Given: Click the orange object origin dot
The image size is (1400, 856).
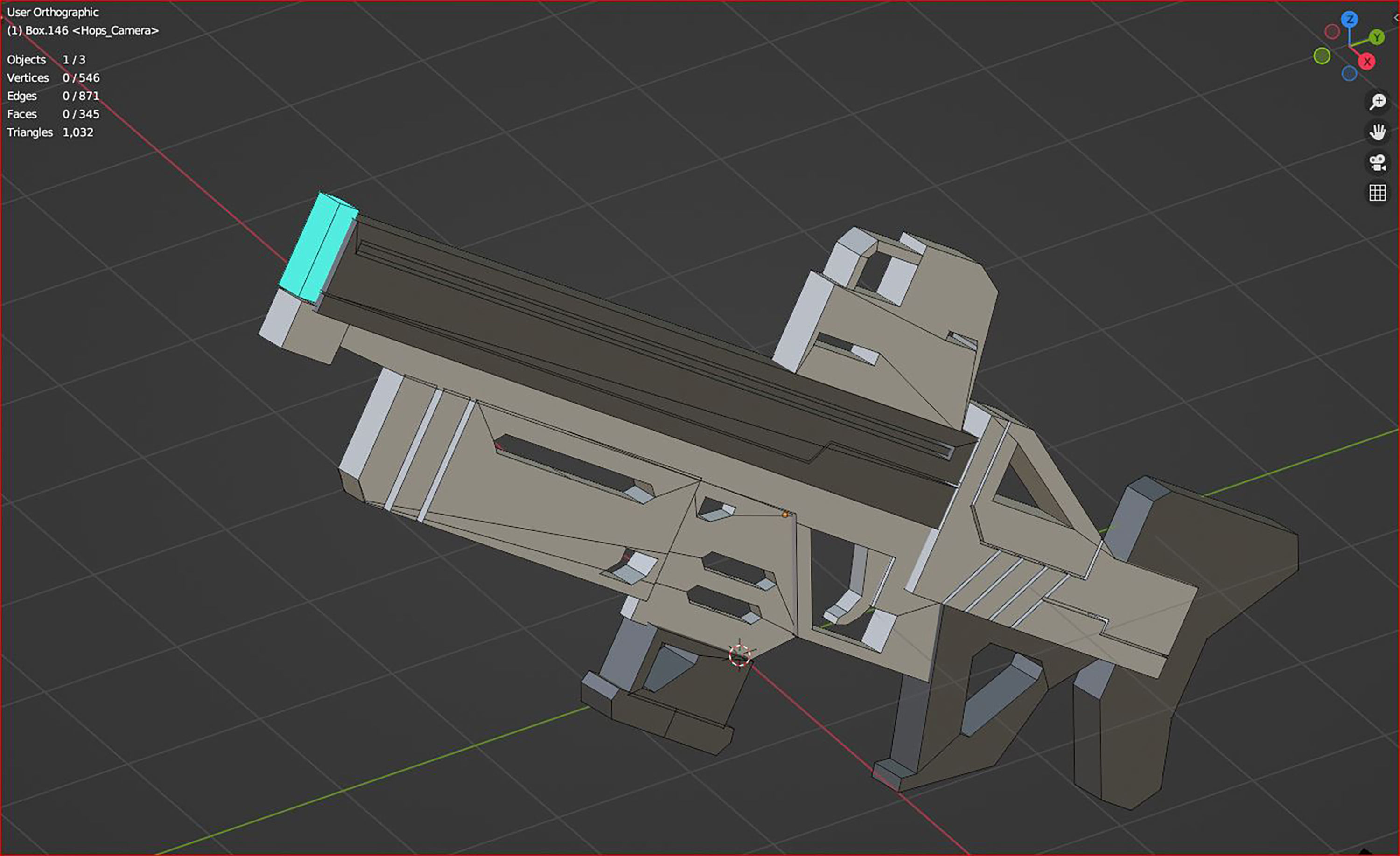Looking at the screenshot, I should click(785, 515).
